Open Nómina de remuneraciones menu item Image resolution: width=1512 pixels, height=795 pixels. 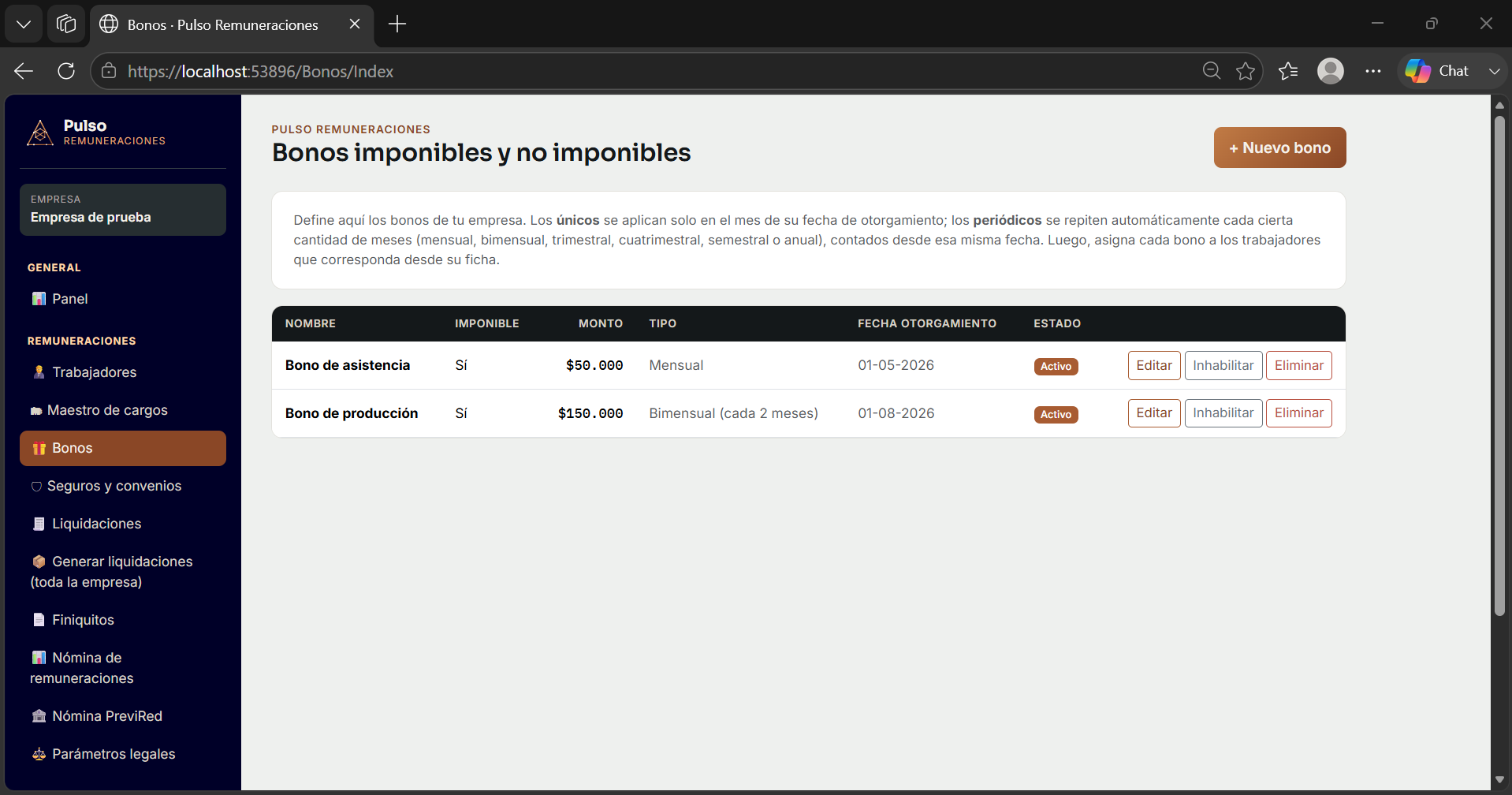coord(123,668)
